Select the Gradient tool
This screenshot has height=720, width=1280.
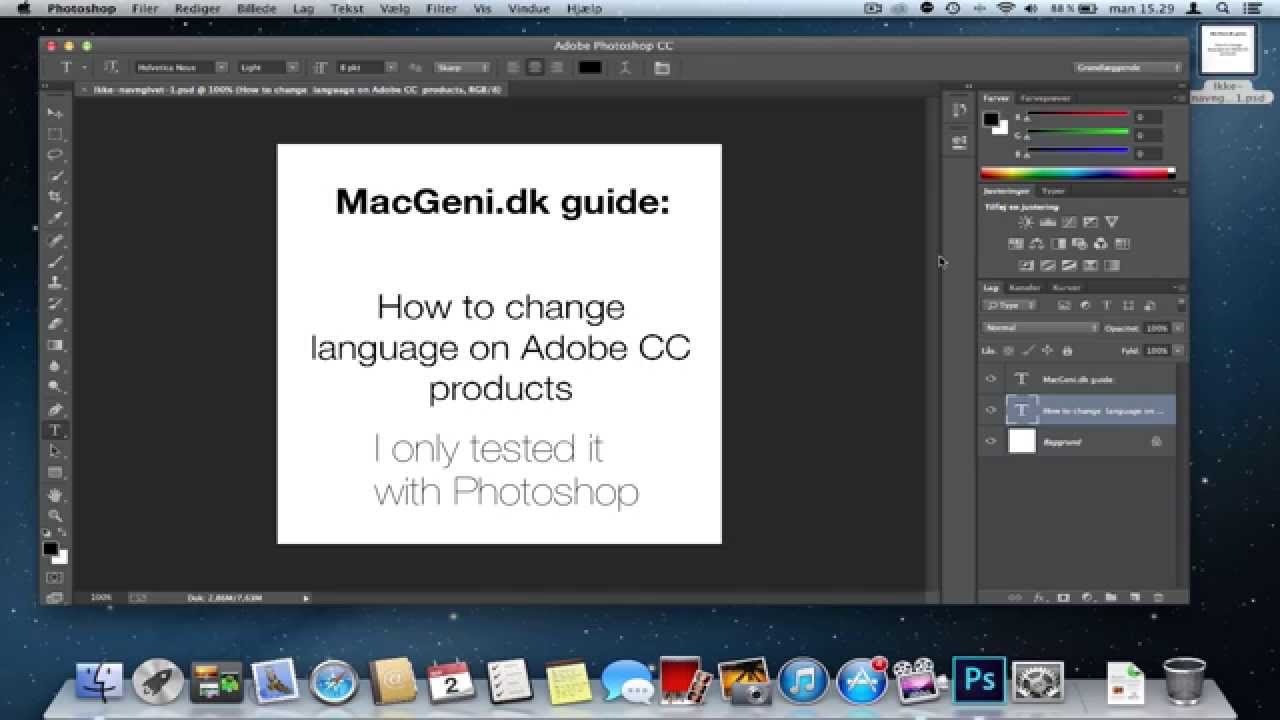coord(55,345)
